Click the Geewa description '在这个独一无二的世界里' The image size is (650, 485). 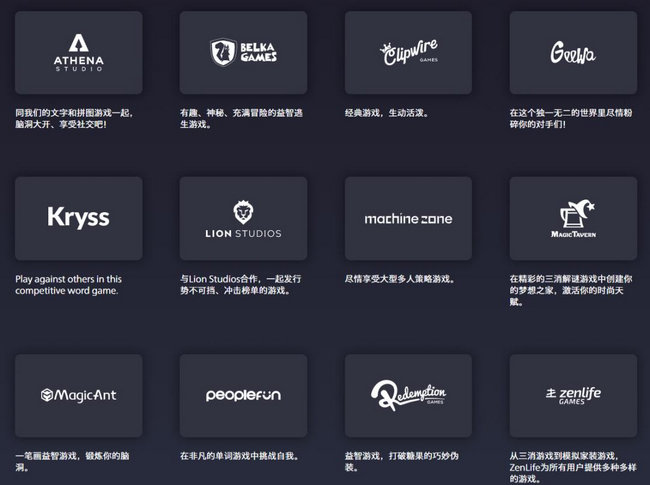point(571,119)
